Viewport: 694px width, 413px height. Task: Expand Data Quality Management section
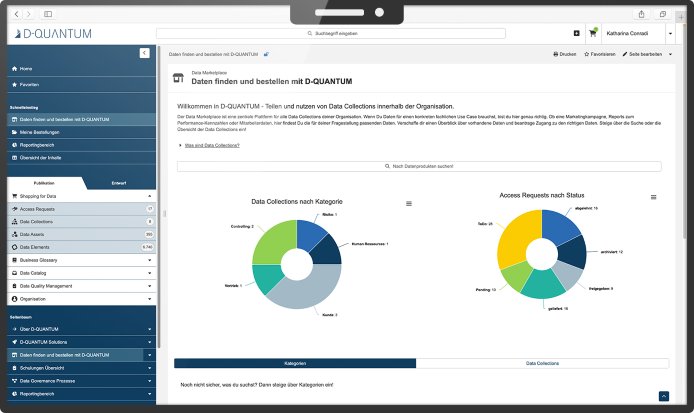80,286
